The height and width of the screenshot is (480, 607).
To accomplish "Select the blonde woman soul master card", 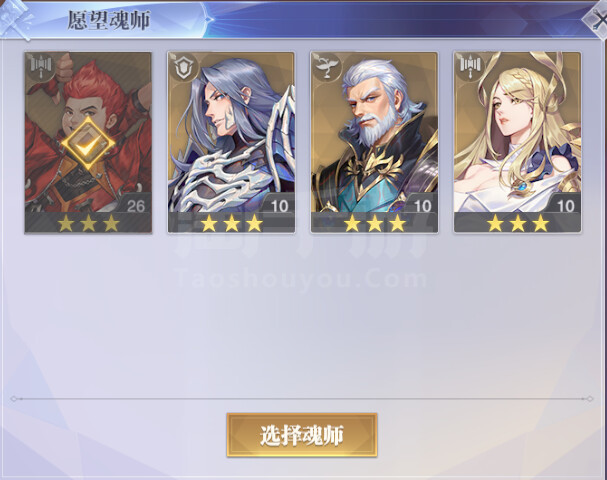I will click(x=518, y=142).
